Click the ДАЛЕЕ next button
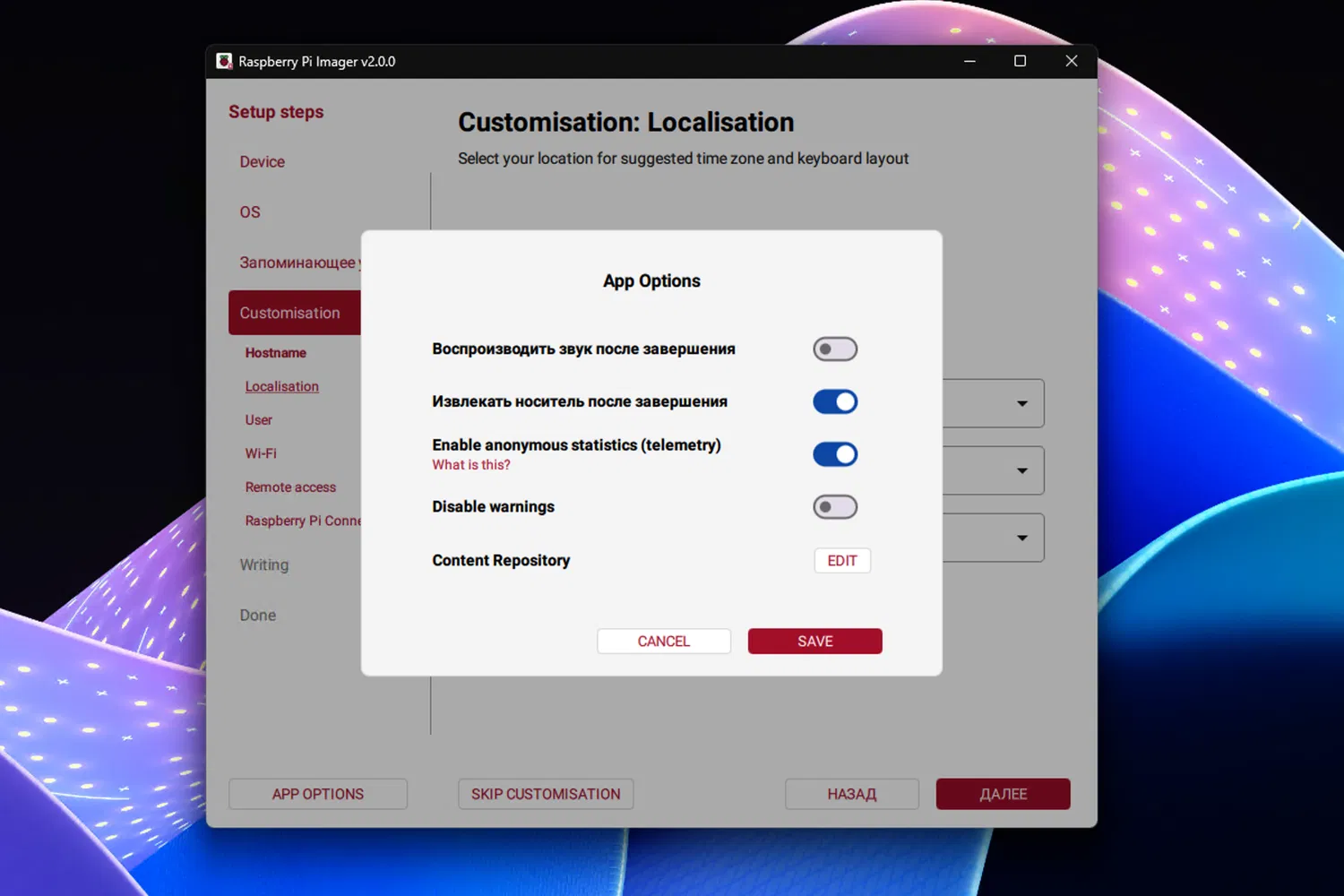The image size is (1344, 896). click(1004, 794)
